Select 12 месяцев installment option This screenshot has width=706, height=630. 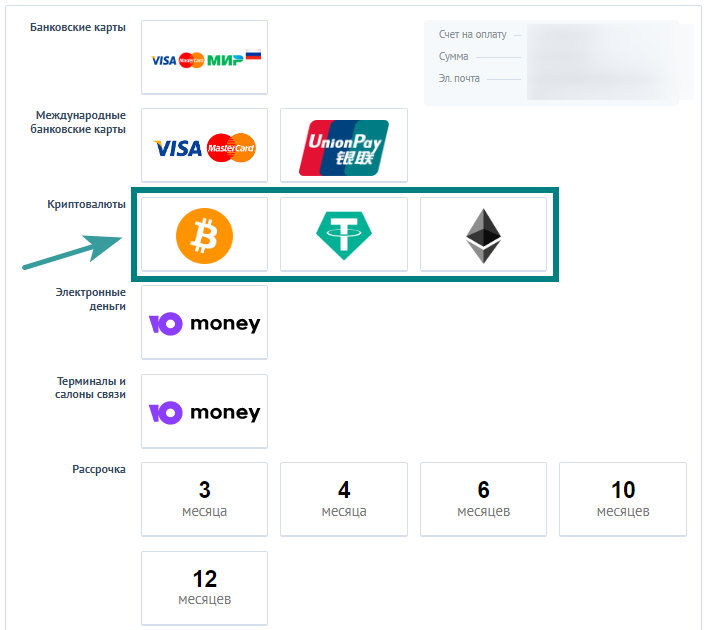coord(204,588)
